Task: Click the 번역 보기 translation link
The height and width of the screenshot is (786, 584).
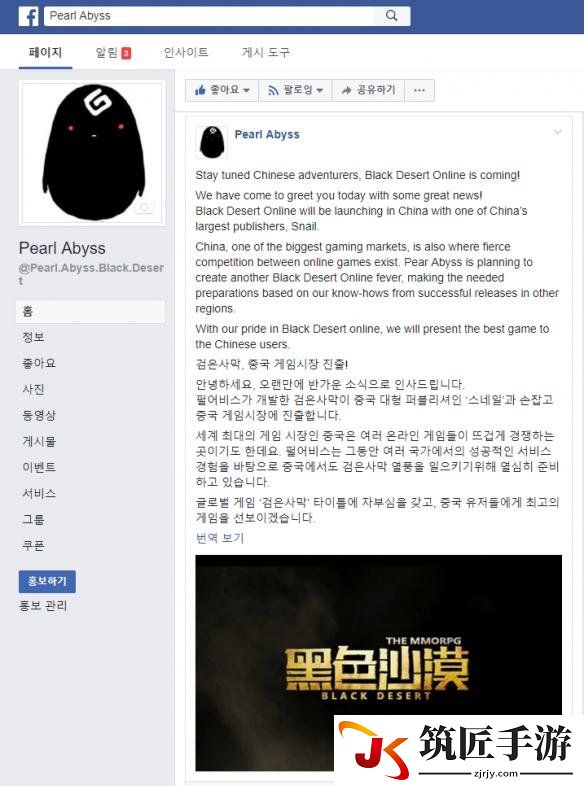Action: 220,538
